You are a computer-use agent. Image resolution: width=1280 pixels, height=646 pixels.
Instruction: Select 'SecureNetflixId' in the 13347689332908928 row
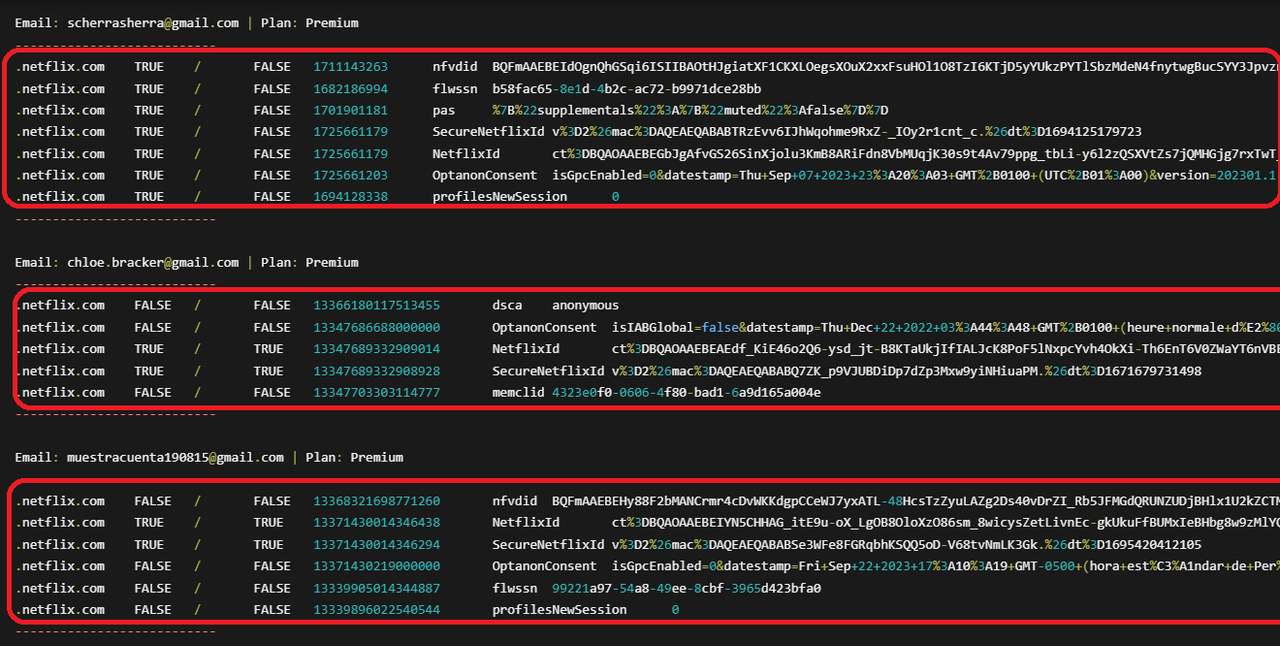click(548, 371)
